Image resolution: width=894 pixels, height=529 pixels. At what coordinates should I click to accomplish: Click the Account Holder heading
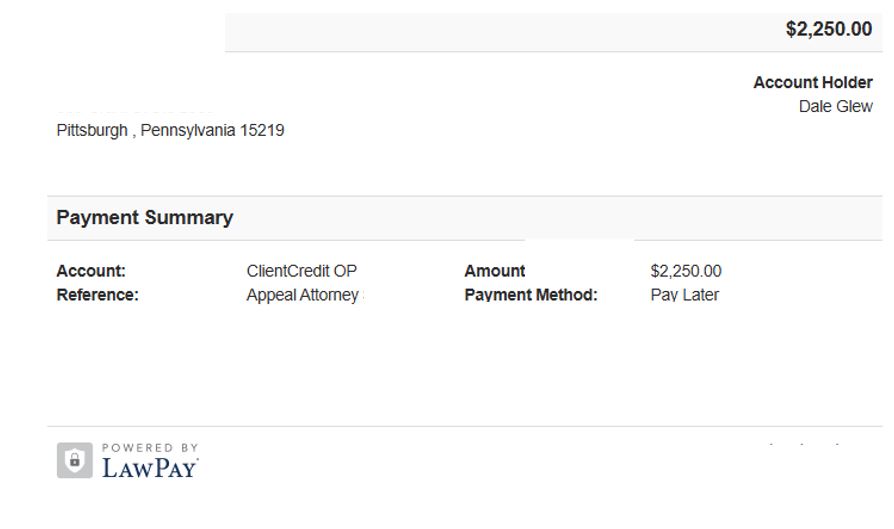coord(813,82)
